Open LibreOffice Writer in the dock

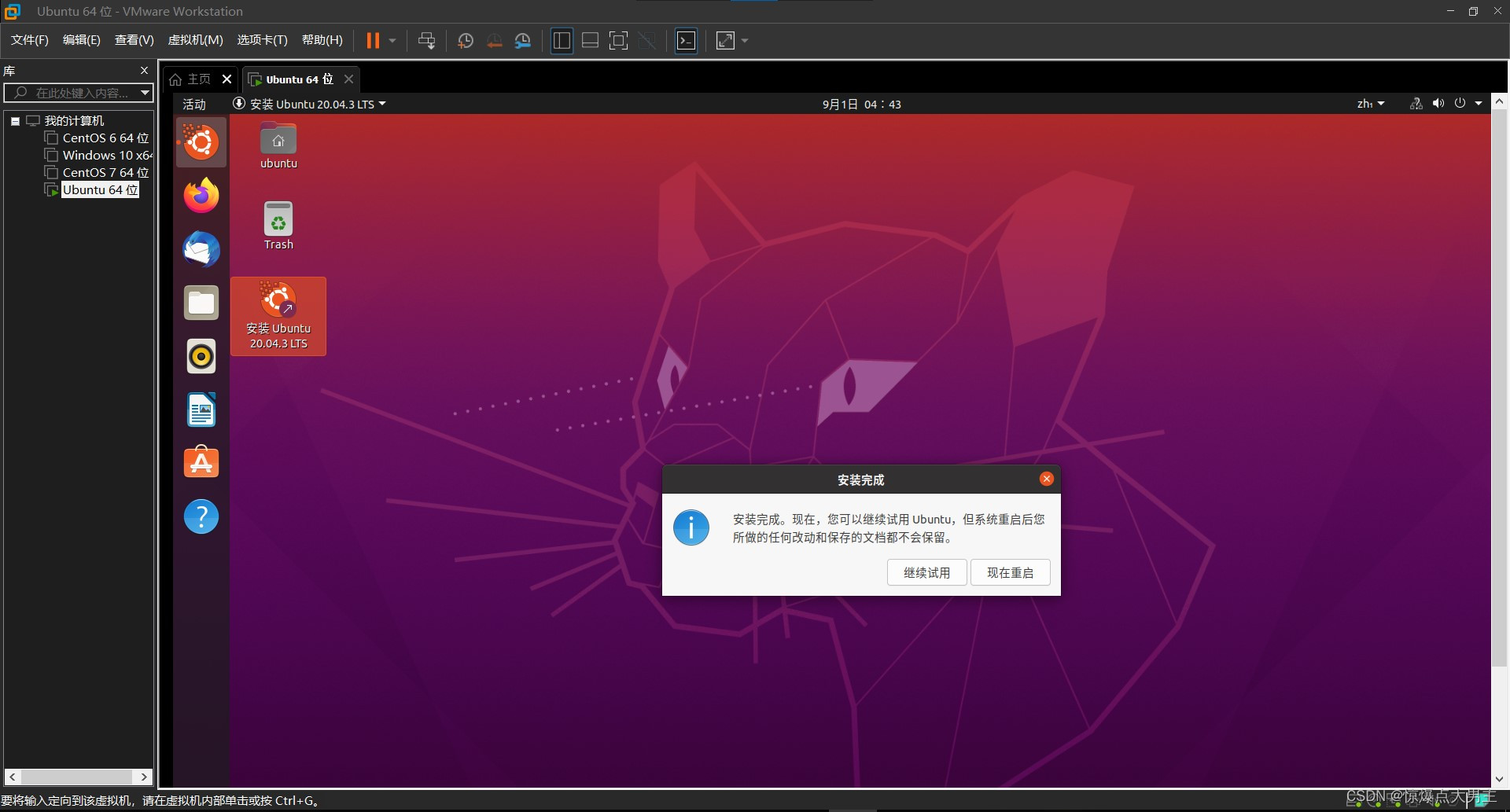coord(201,410)
